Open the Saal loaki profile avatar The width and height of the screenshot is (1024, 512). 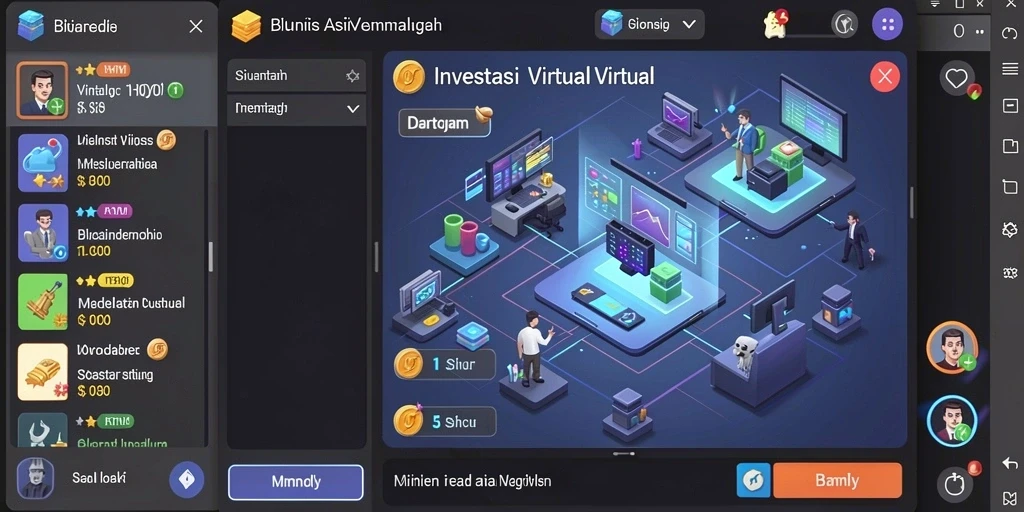pyautogui.click(x=35, y=479)
